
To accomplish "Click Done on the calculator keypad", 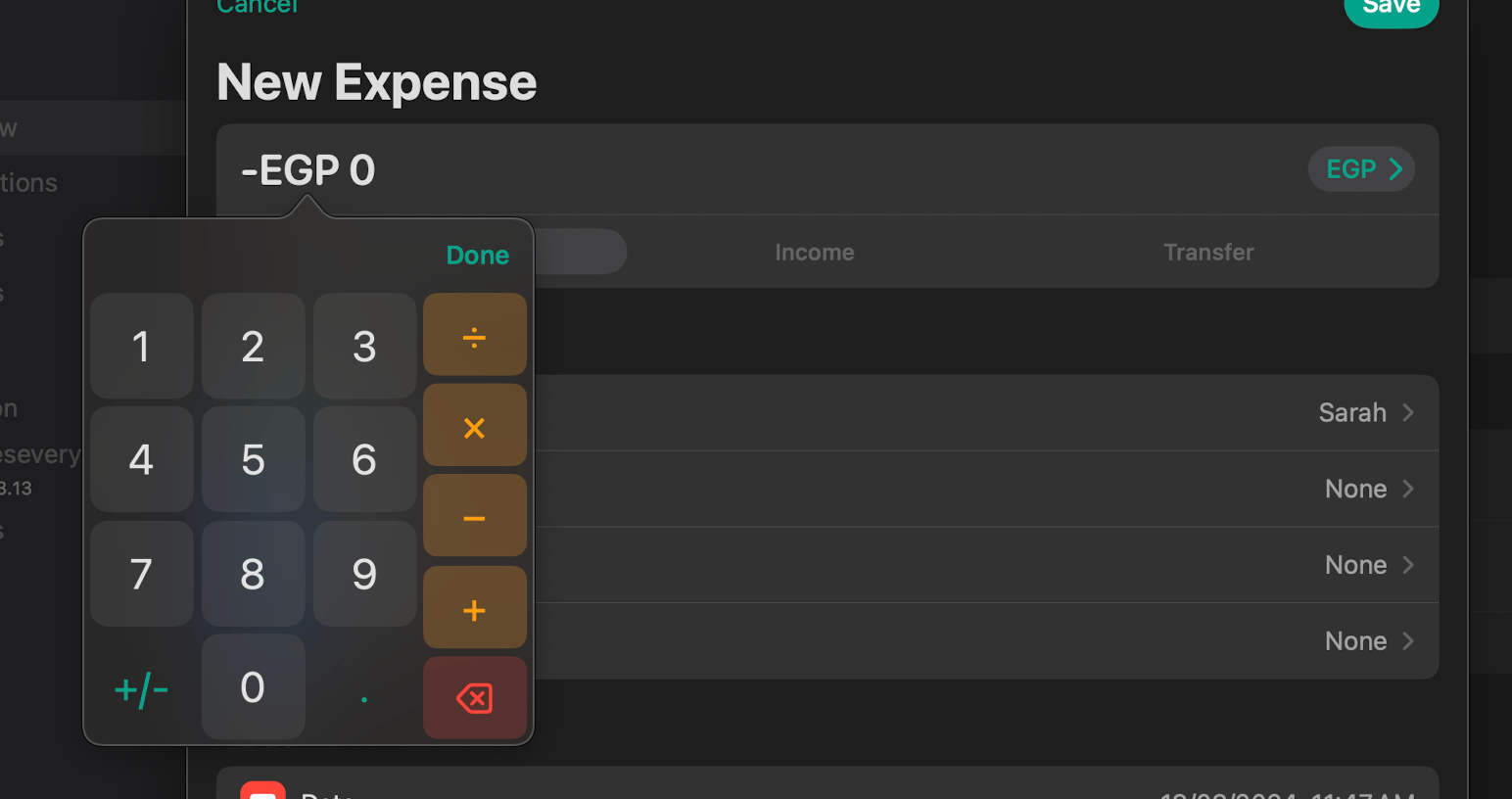I will point(478,256).
